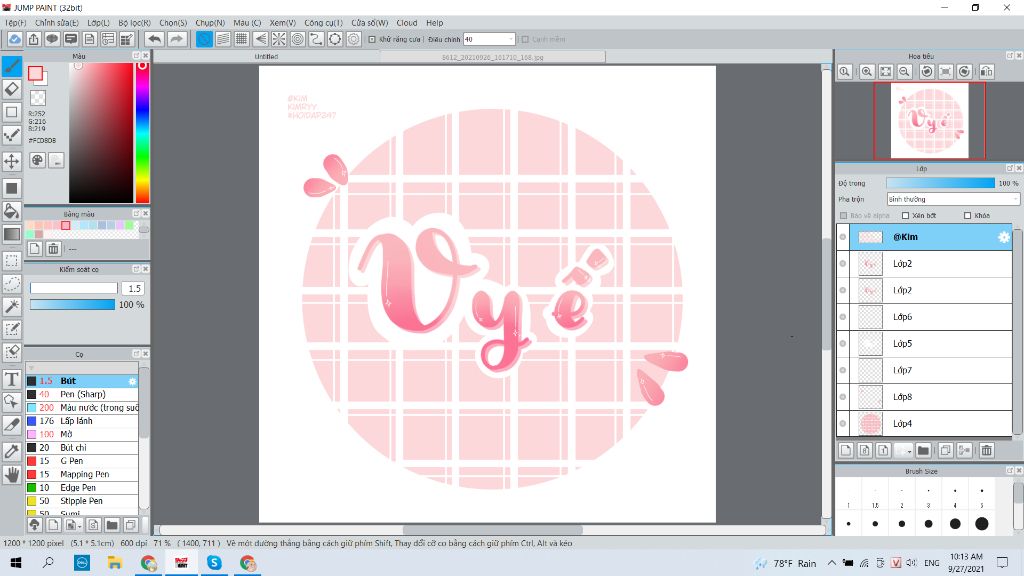Select the Magic Wand tool

12,306
